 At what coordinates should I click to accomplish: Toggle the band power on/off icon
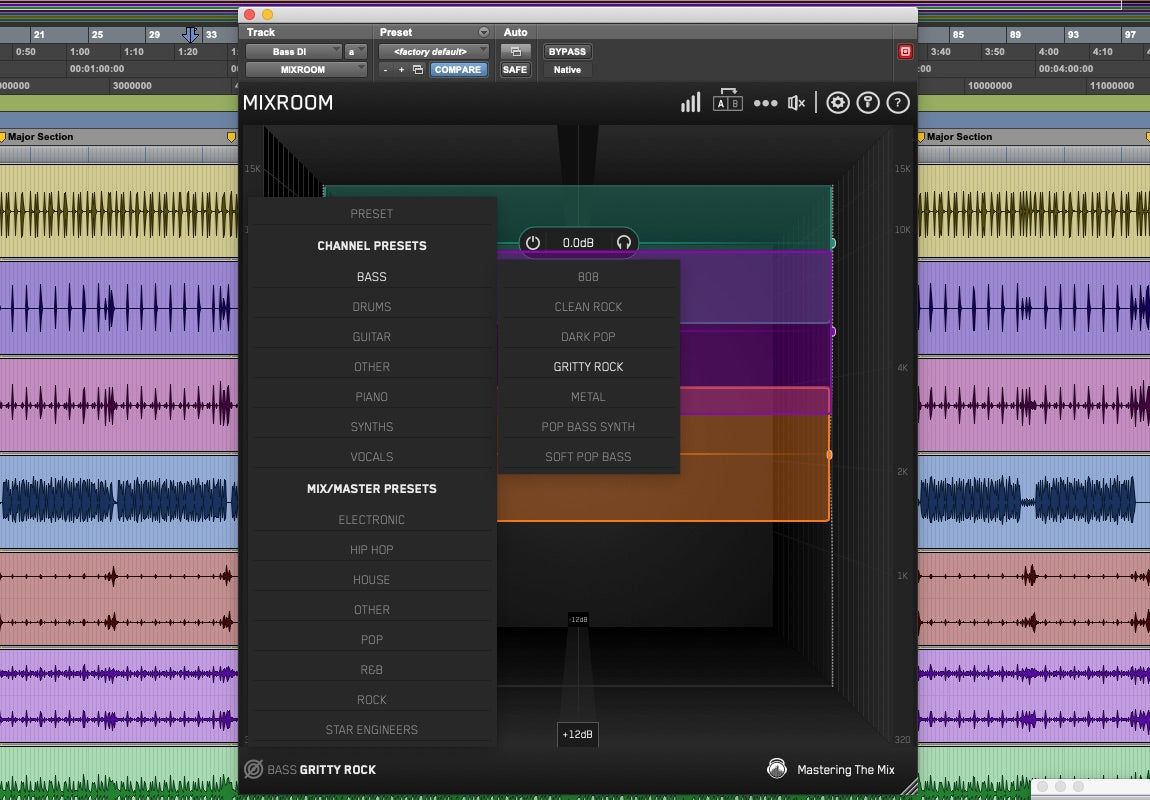(533, 243)
